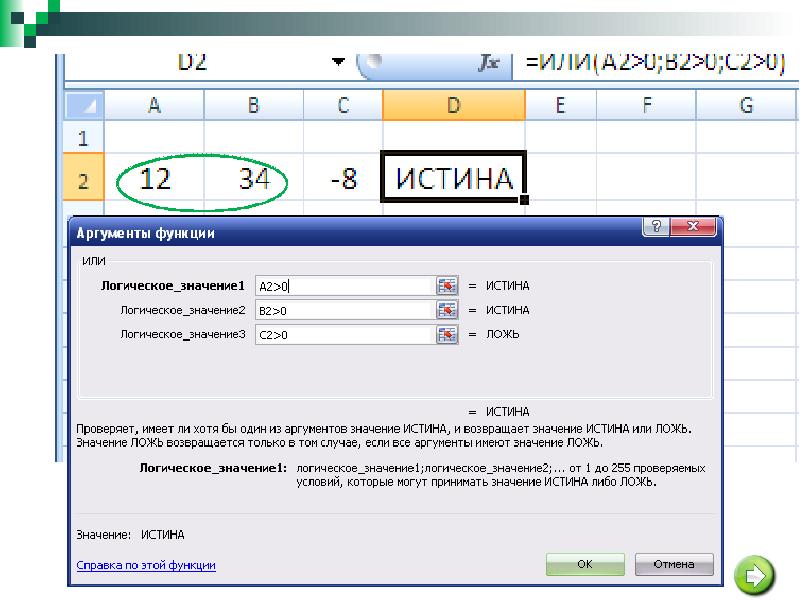Click range selector icon beside B2>0 field
800x600 pixels.
446,310
